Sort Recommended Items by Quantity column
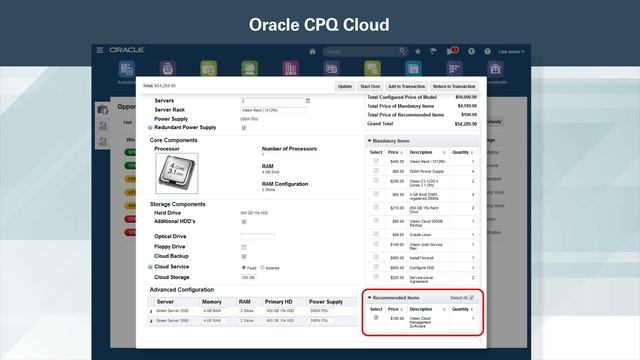640x360 pixels. click(462, 309)
